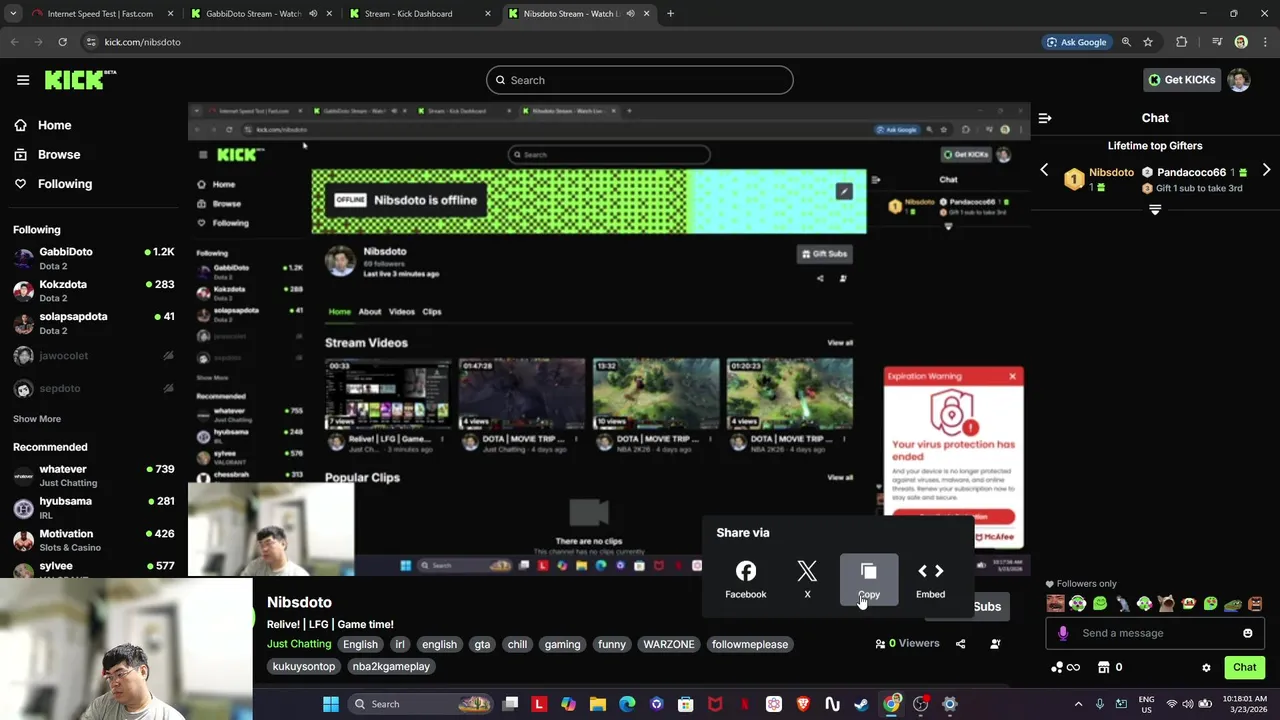Select the gta tag
Viewport: 1280px width, 720px height.
click(482, 644)
